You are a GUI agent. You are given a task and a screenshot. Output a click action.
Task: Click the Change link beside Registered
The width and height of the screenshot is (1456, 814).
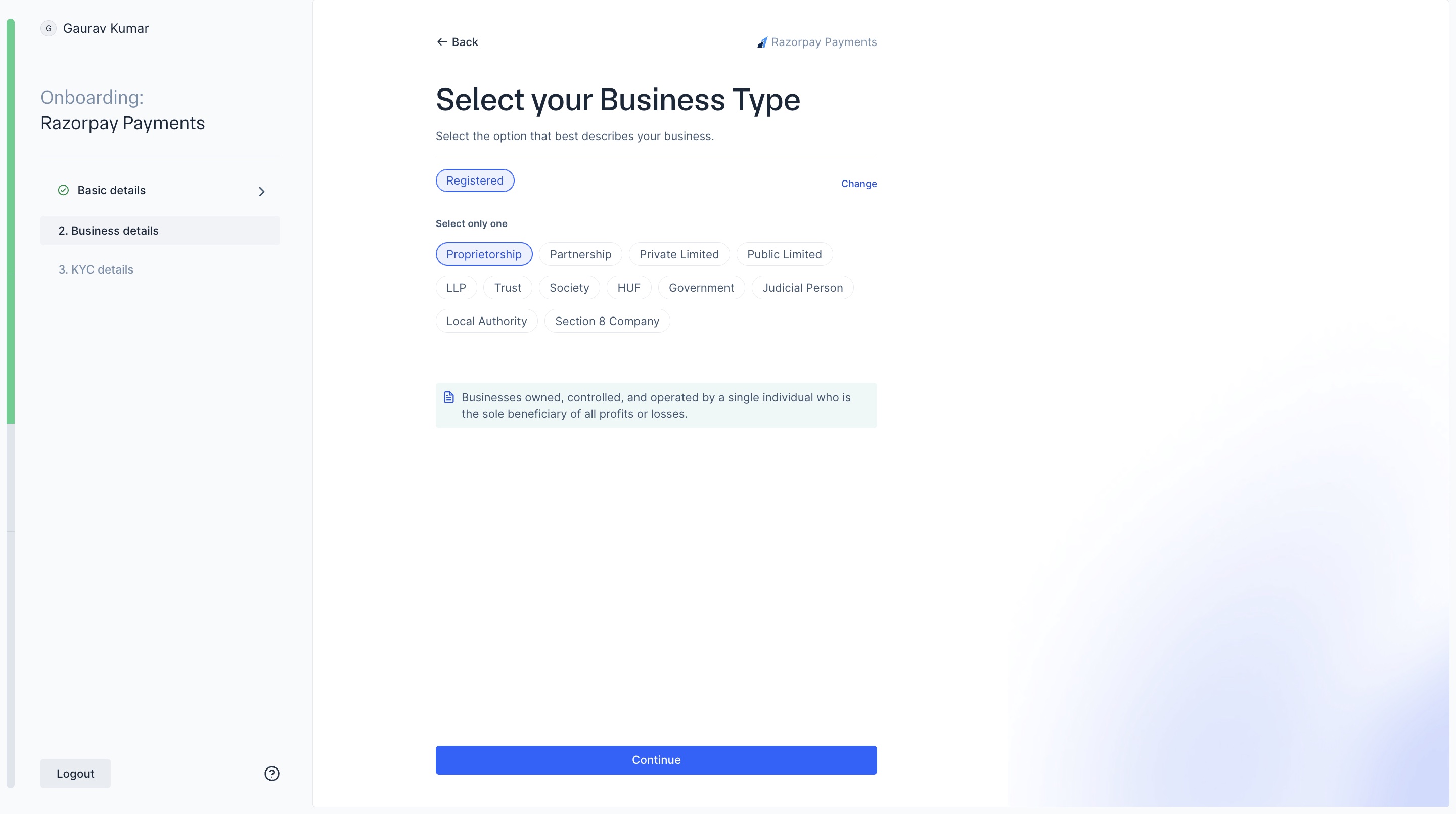click(858, 183)
